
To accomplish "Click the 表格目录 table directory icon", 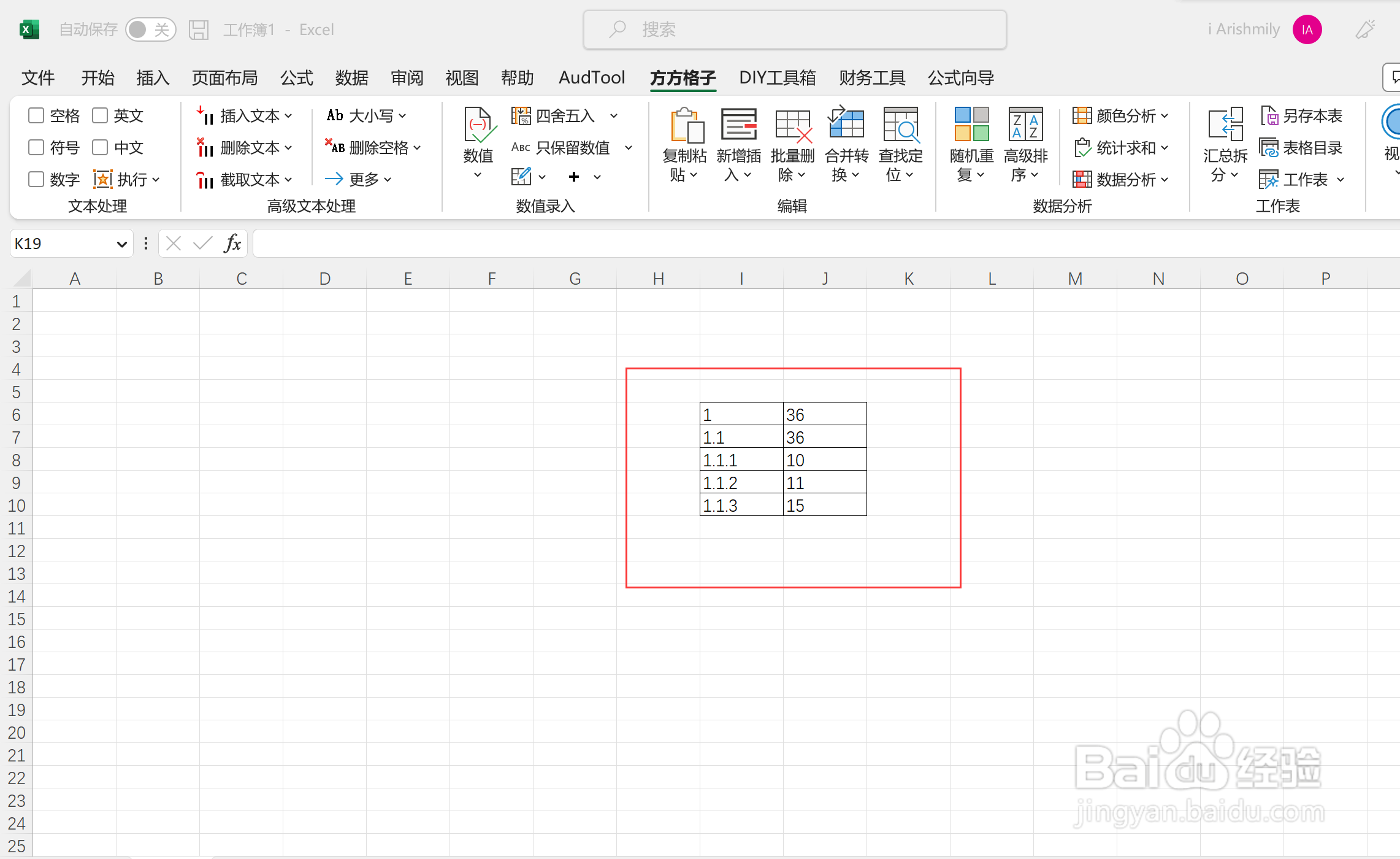I will 1269,147.
